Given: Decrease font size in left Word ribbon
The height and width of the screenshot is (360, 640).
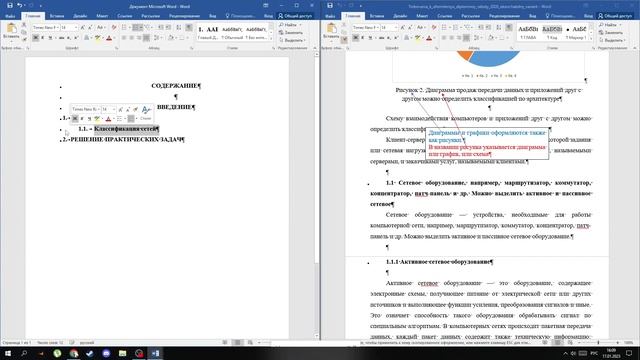Looking at the screenshot, I should [90, 27].
